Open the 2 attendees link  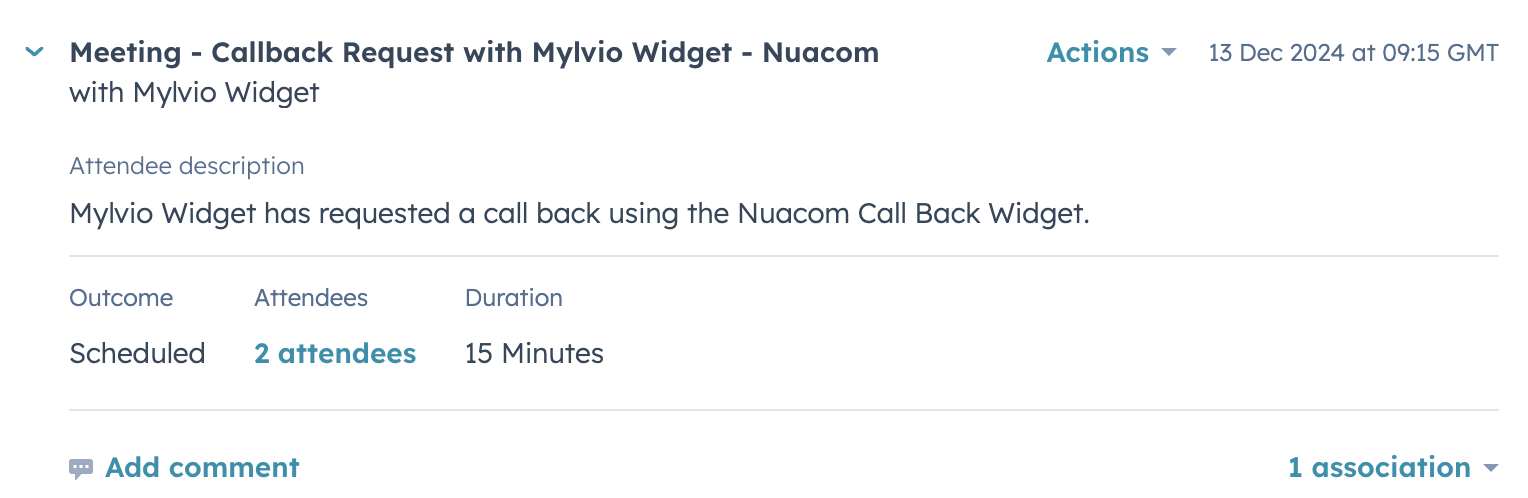[x=335, y=353]
